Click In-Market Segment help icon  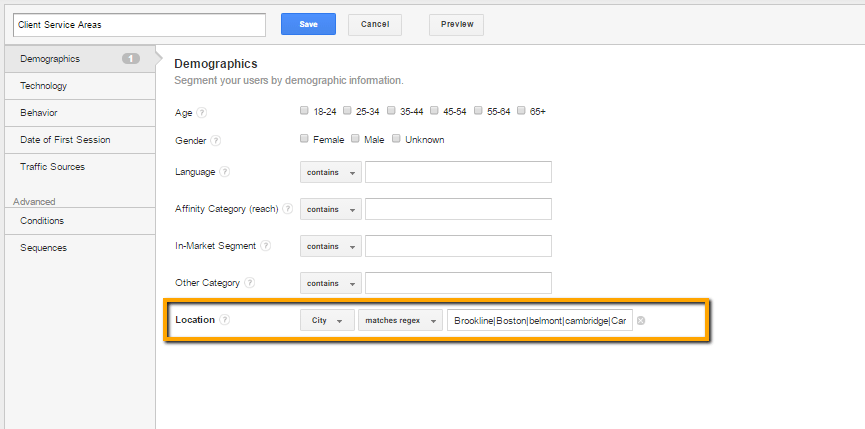[265, 245]
